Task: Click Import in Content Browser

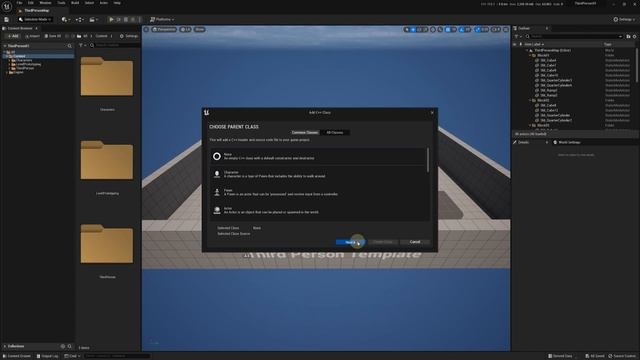Action: pos(32,36)
